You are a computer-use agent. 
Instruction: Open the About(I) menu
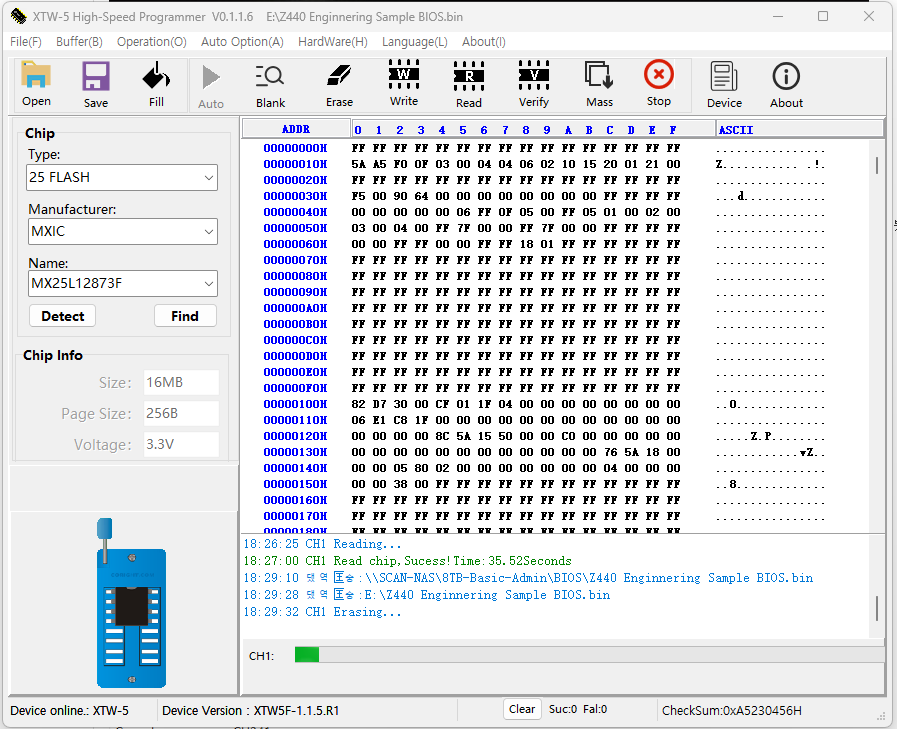[x=483, y=42]
